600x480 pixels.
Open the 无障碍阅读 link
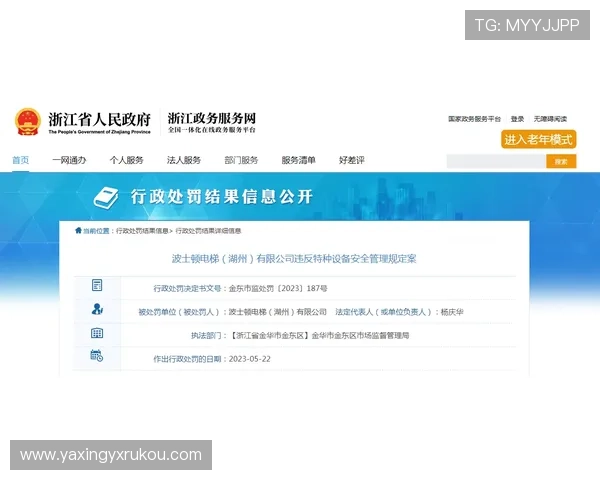[550, 119]
